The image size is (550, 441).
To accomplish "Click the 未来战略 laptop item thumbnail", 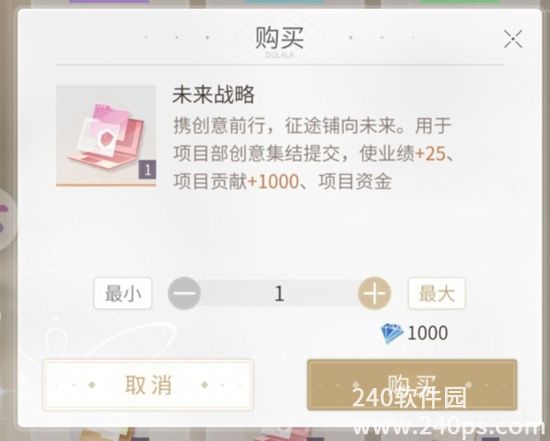I will (x=106, y=136).
